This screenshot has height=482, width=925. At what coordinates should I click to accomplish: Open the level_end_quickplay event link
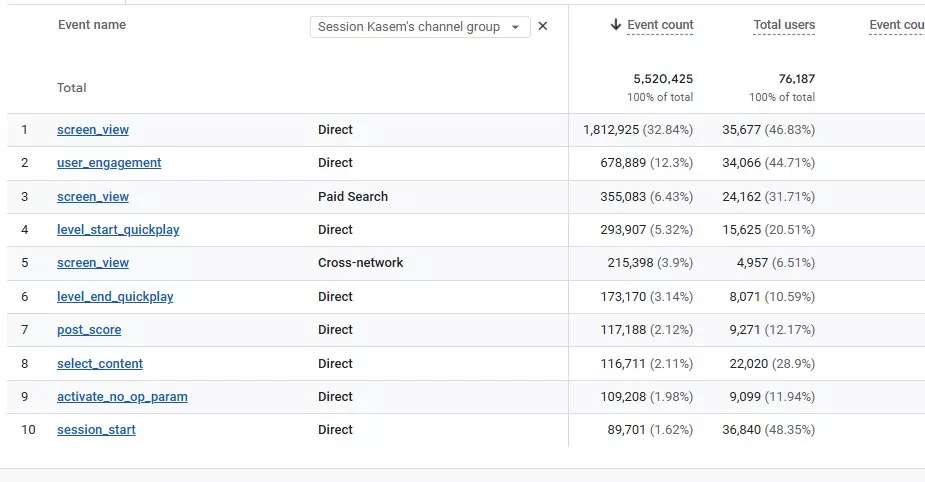click(115, 297)
